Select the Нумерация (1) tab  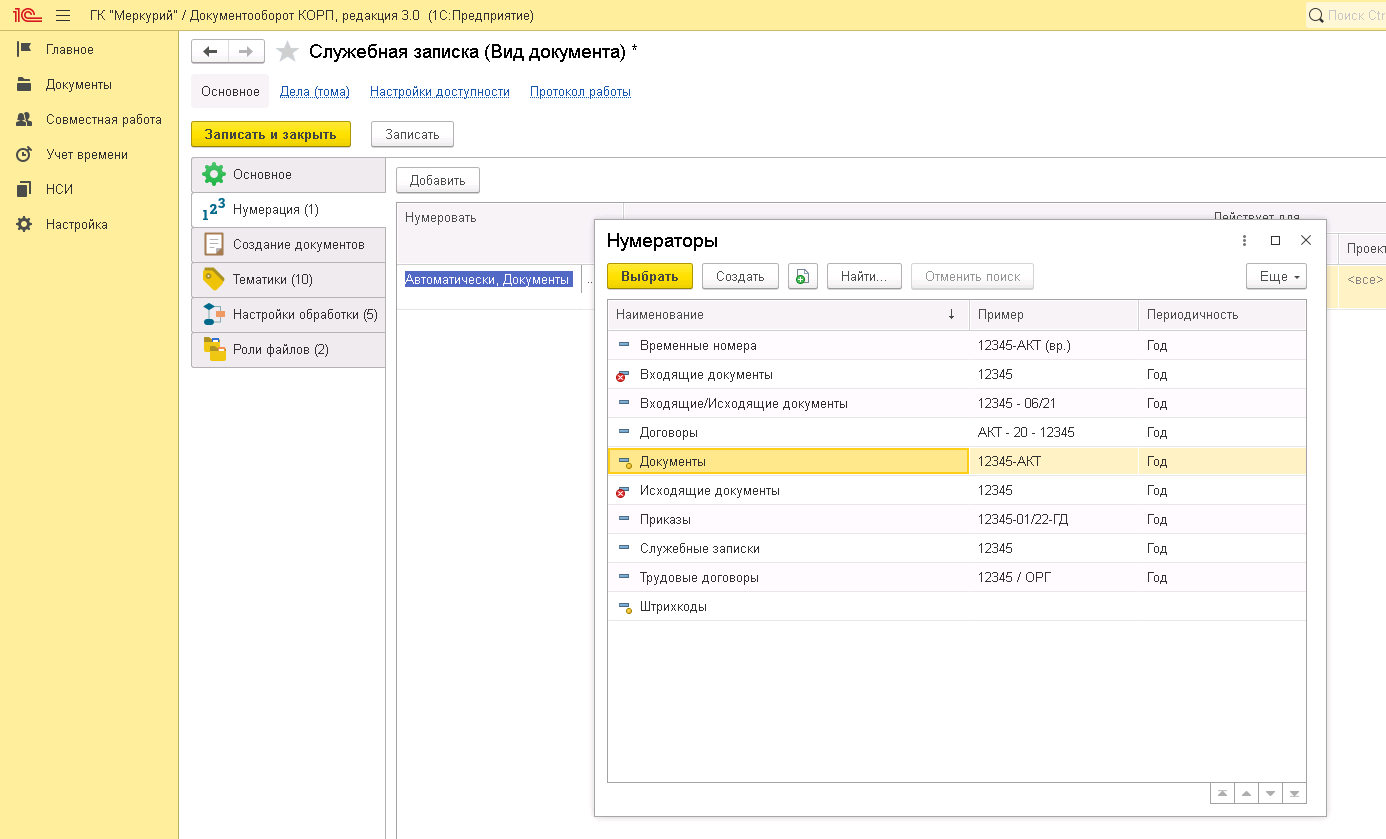288,210
